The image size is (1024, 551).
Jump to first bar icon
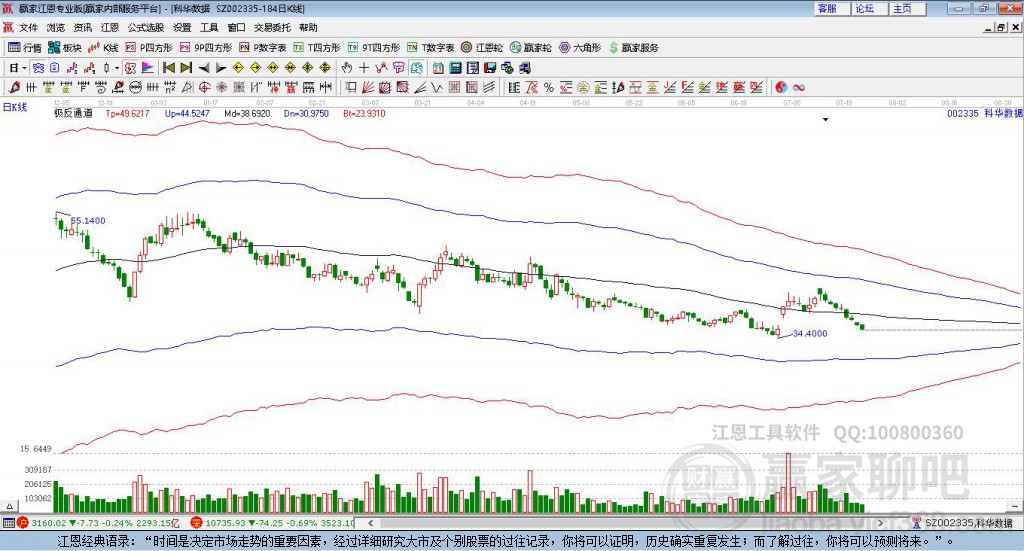point(168,68)
